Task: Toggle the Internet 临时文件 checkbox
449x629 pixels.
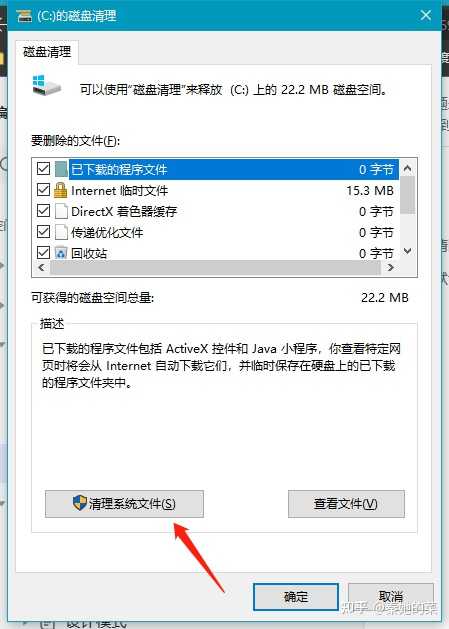Action: (43, 190)
